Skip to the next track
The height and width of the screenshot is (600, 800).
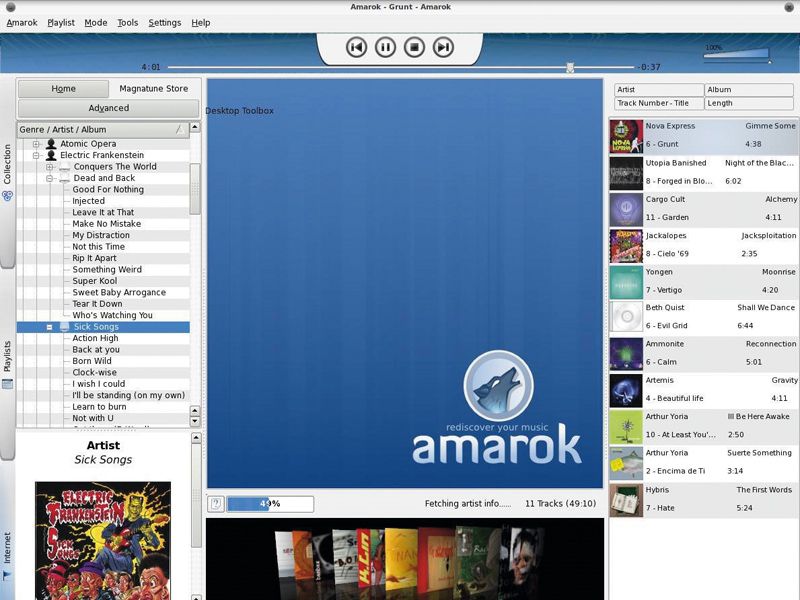pos(440,45)
